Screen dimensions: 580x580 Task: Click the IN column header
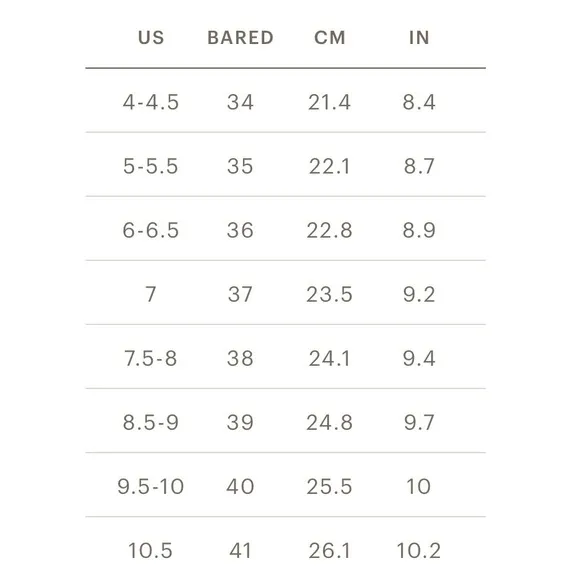click(x=419, y=37)
